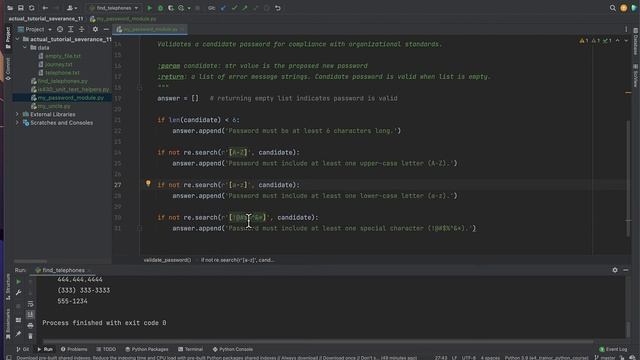
Task: Pin the run tab with pin icon
Action: click(x=18, y=334)
